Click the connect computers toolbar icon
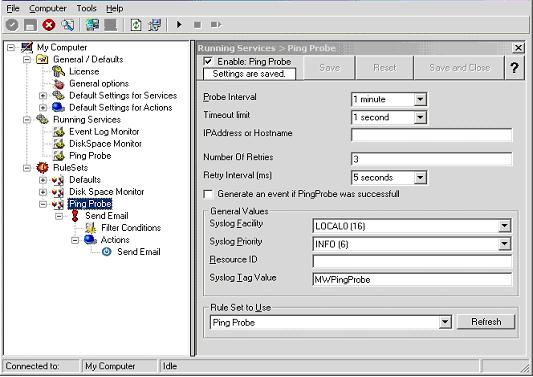The width and height of the screenshot is (533, 377). point(92,25)
